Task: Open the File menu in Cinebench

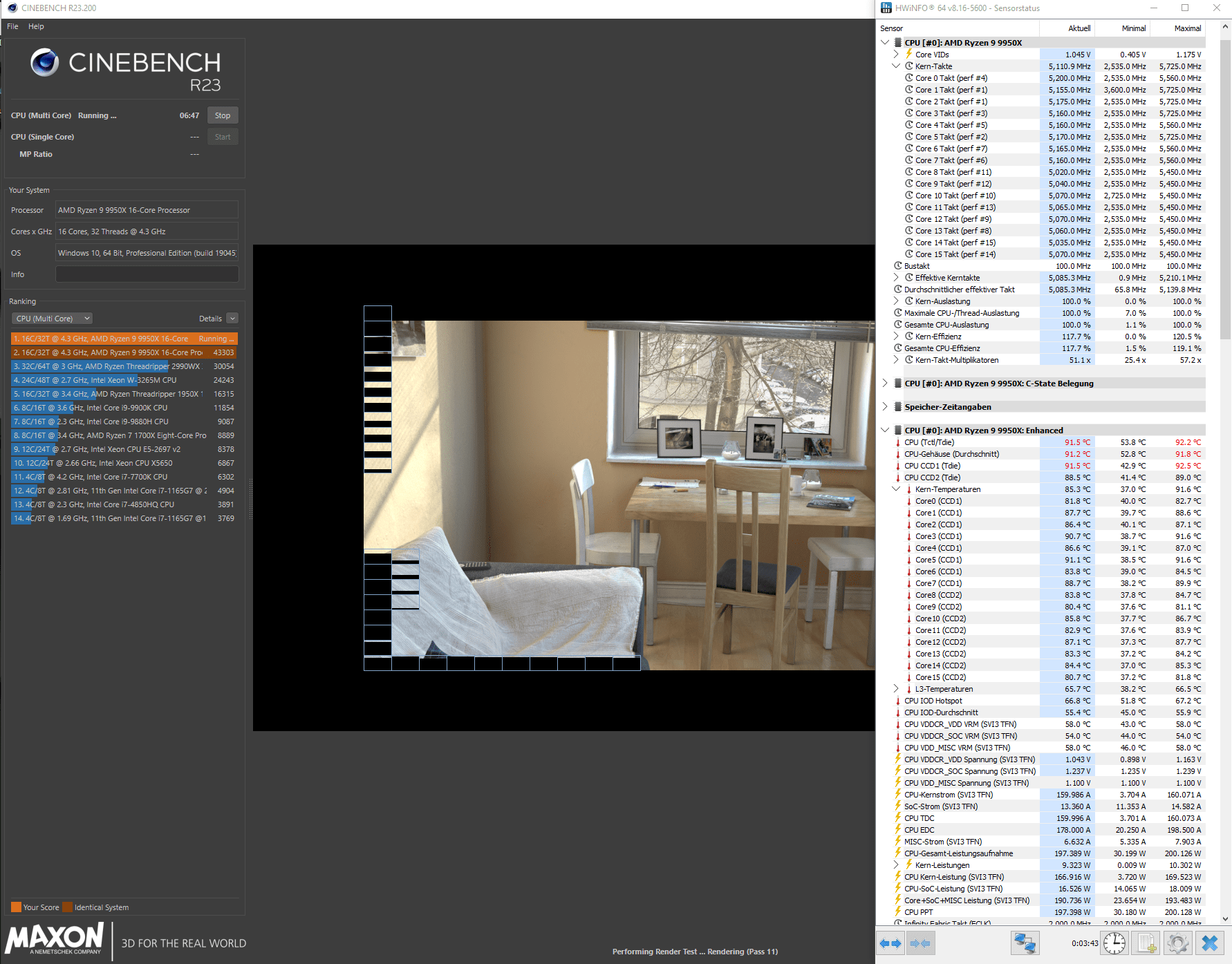Action: pos(12,26)
